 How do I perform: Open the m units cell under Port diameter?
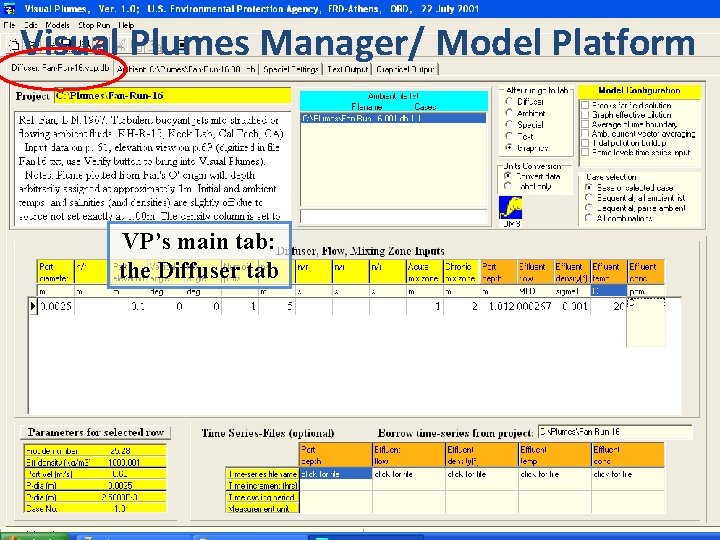pos(56,291)
